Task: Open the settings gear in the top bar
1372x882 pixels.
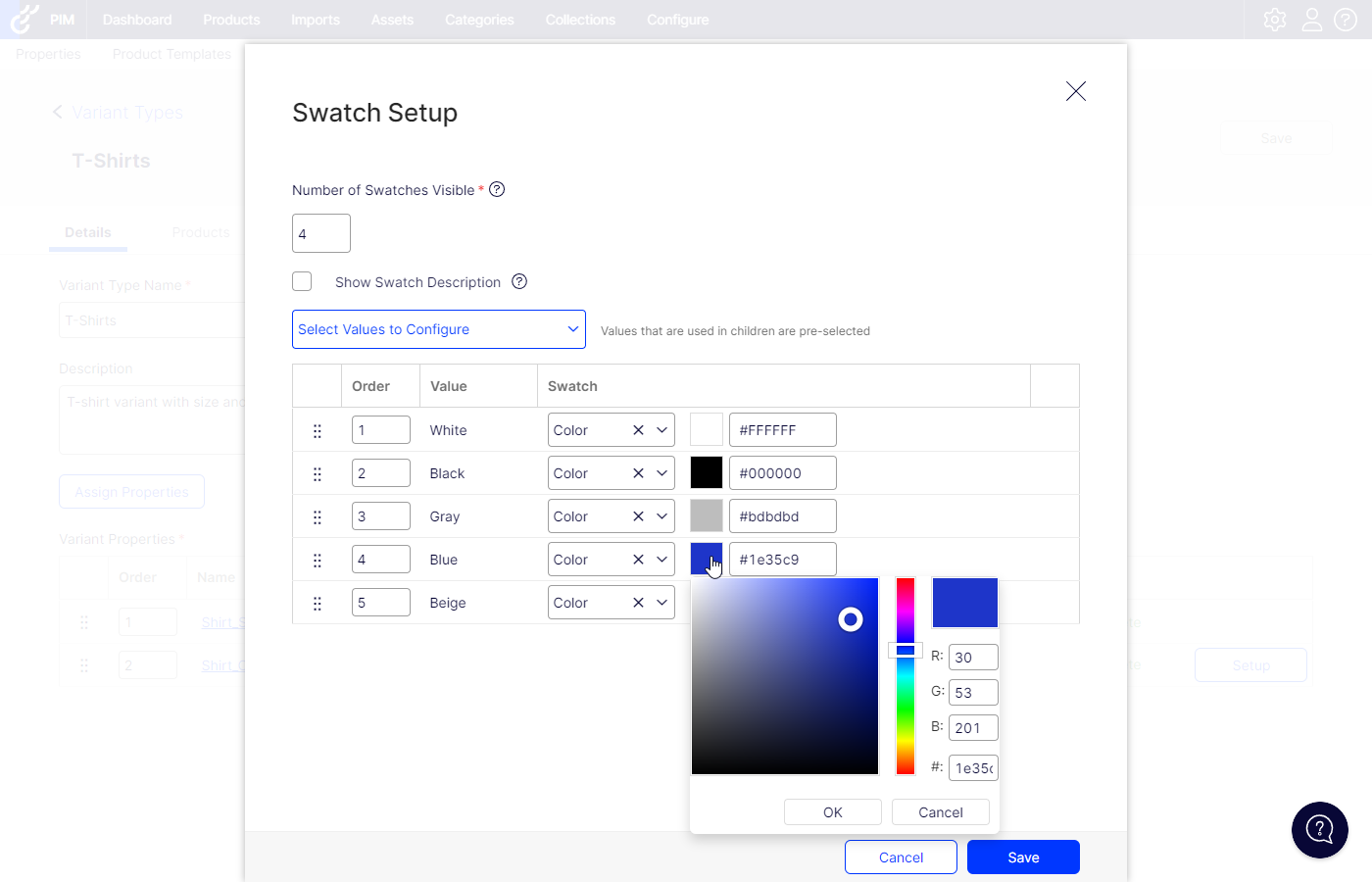Action: pyautogui.click(x=1274, y=20)
